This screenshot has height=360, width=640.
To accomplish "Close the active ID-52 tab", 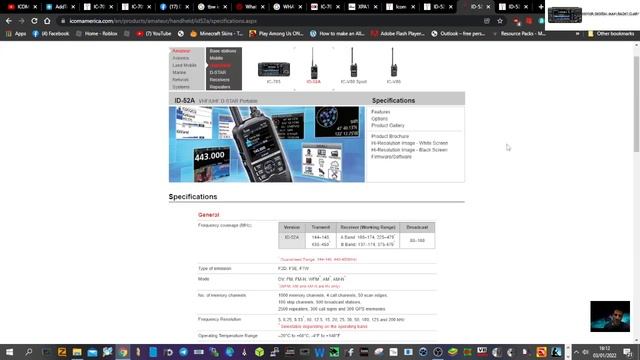I will (x=488, y=7).
